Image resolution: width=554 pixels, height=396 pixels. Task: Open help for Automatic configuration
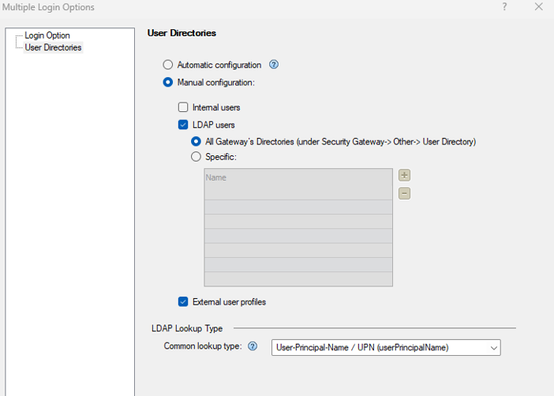[273, 65]
